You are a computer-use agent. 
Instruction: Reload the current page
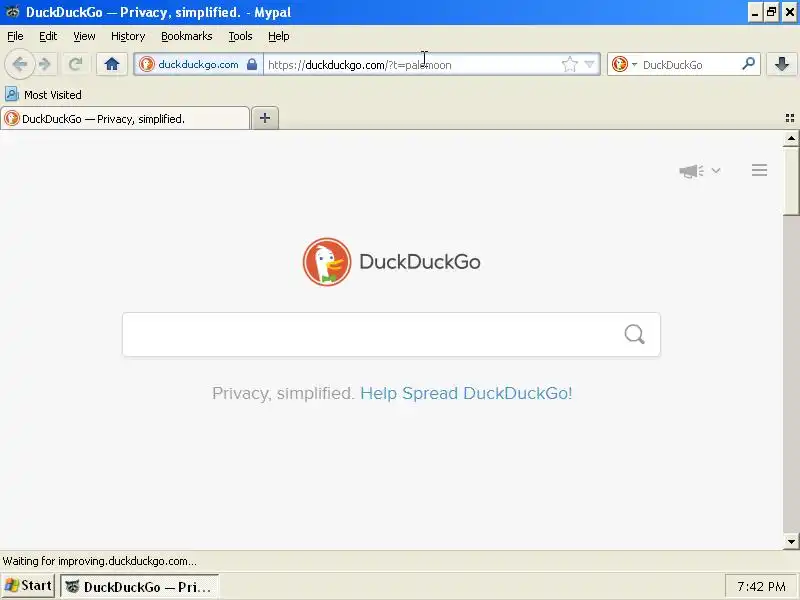76,64
